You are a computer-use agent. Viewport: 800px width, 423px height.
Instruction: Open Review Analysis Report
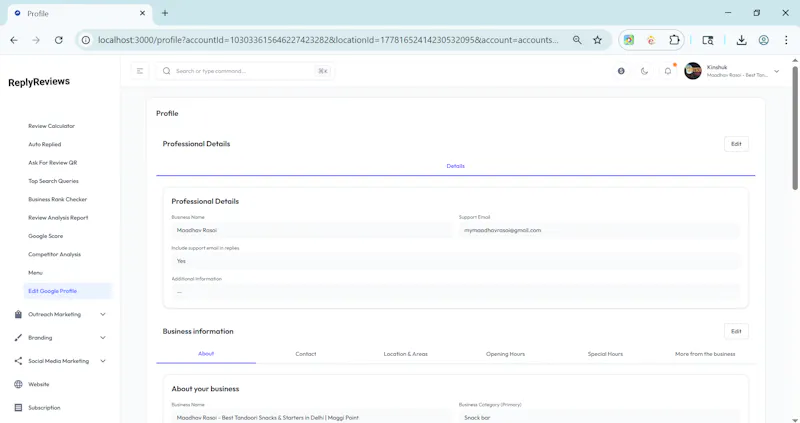[58, 218]
